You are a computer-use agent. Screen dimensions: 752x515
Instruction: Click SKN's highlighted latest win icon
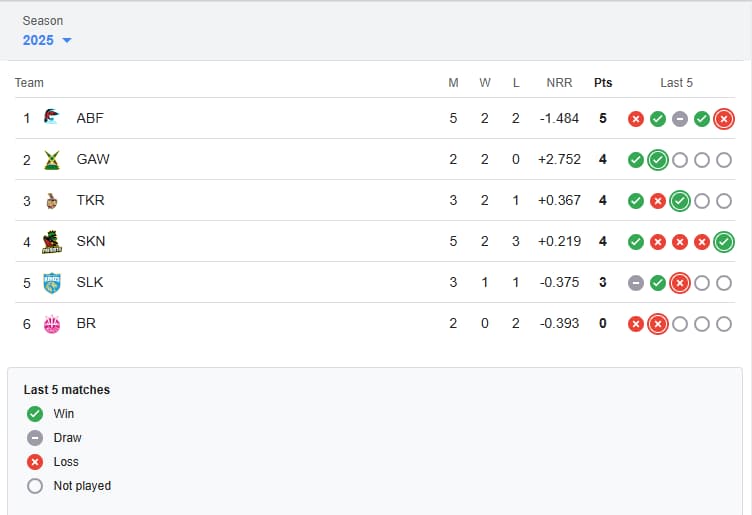tap(724, 242)
